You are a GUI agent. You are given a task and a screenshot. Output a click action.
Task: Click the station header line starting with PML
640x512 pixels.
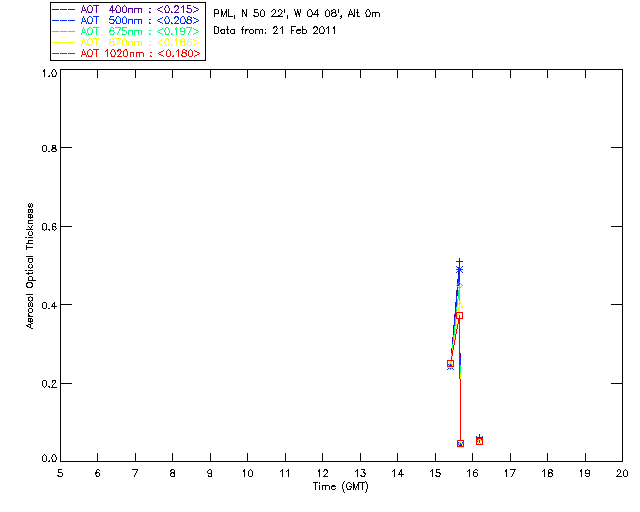coord(297,14)
